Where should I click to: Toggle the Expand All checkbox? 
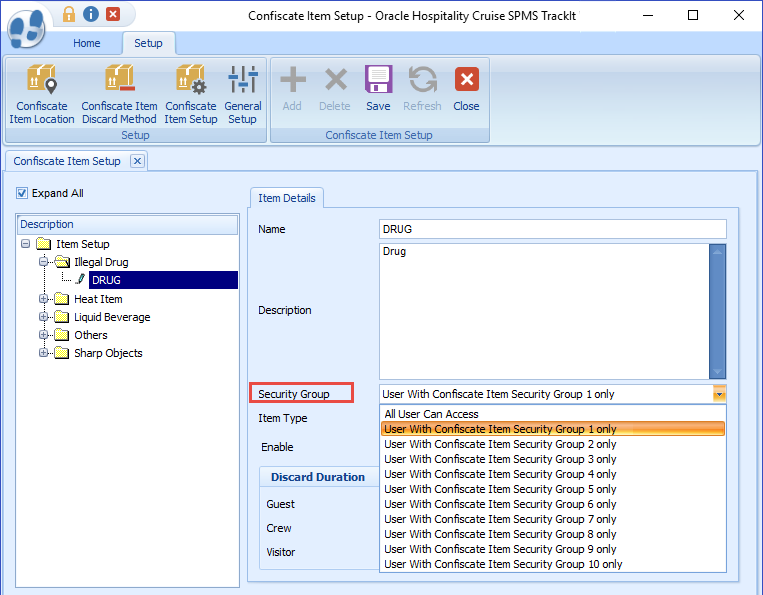pos(21,193)
